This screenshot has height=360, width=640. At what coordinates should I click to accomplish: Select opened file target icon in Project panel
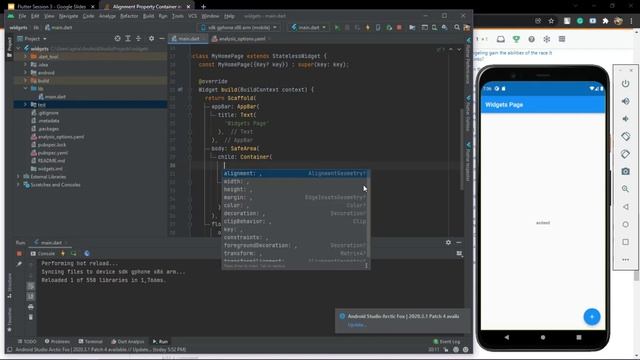(x=118, y=38)
